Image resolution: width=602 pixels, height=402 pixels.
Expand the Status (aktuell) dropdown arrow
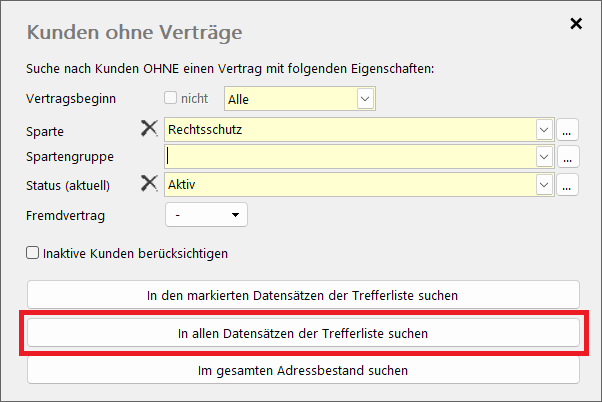click(544, 184)
